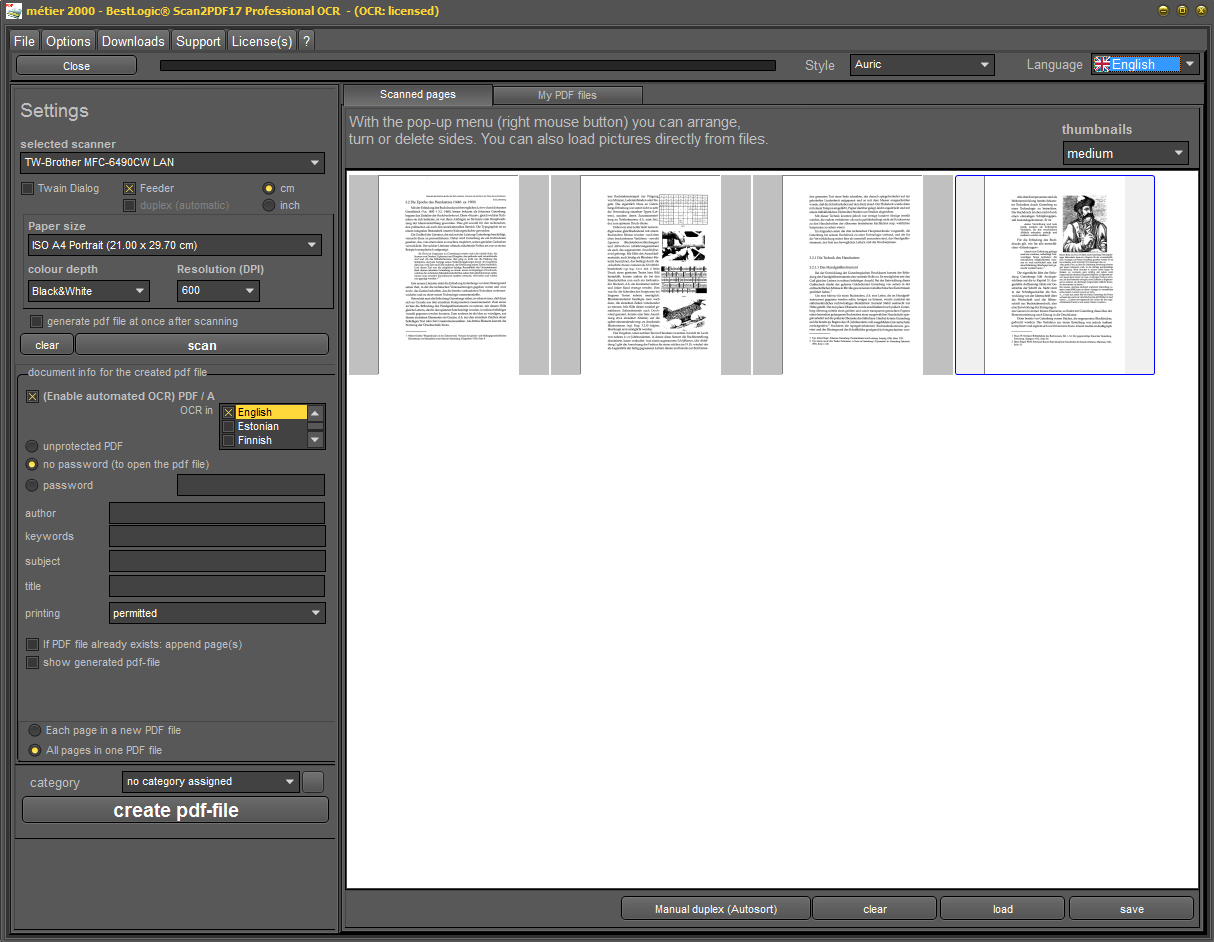Viewport: 1214px width, 942px height.
Task: Click the small square button beside category
Action: click(313, 782)
